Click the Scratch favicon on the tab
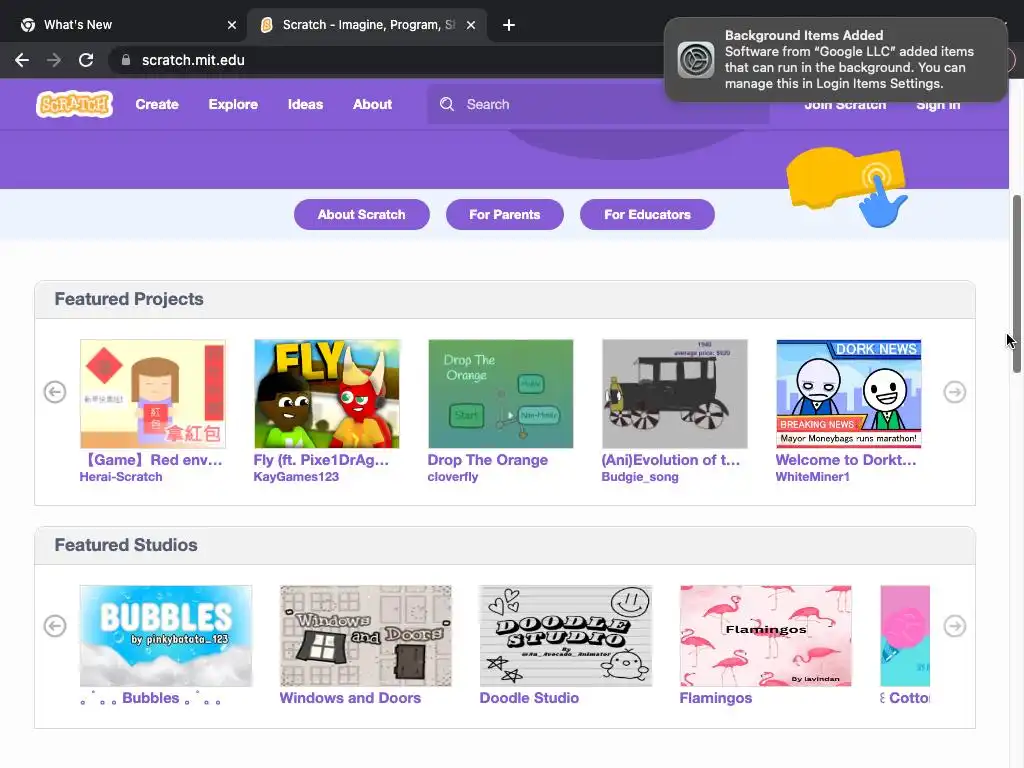1024x768 pixels. click(x=266, y=25)
